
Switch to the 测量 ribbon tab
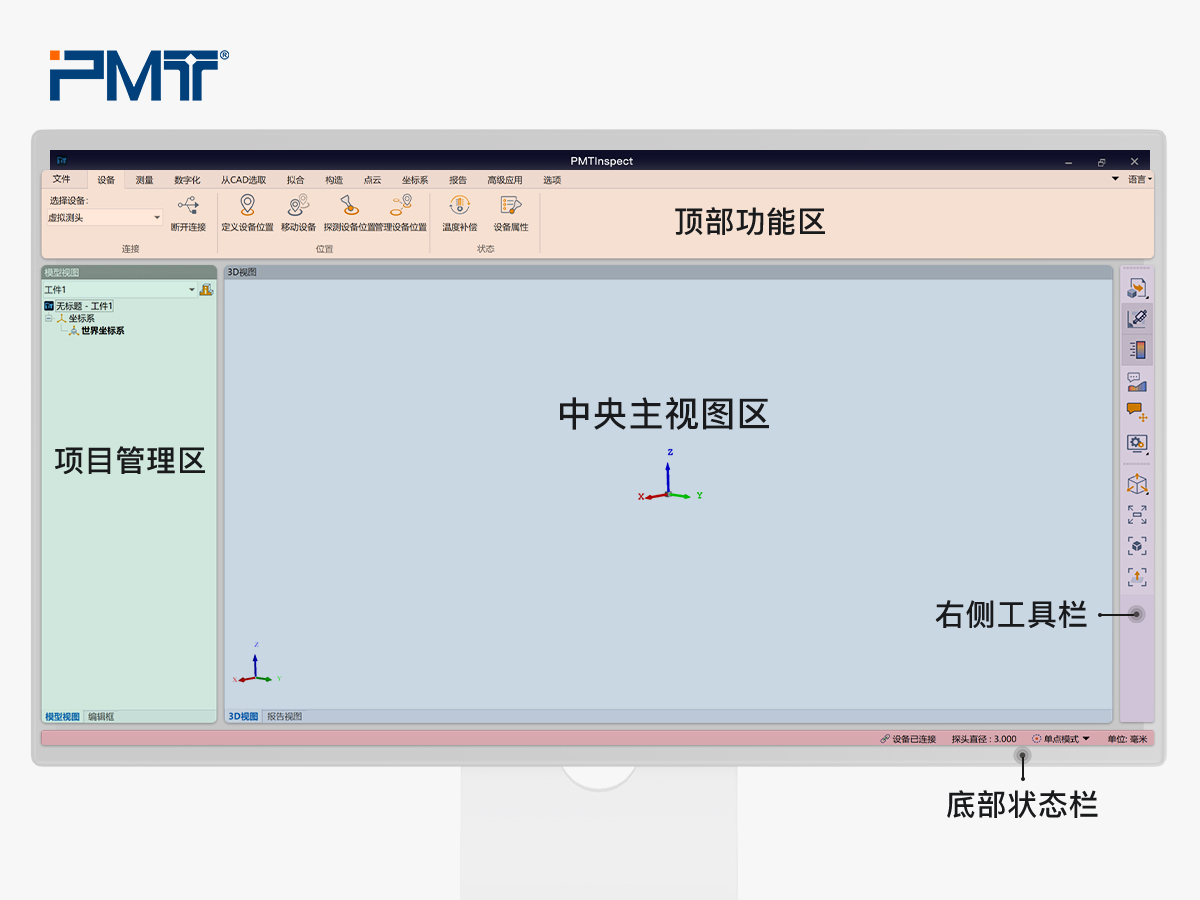click(x=145, y=180)
